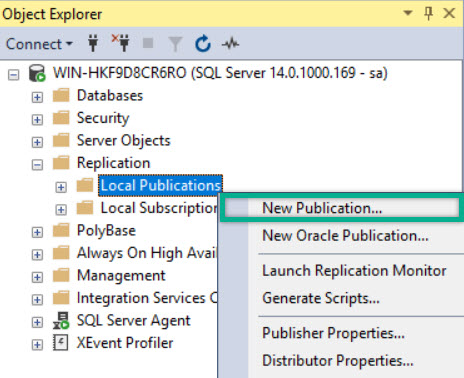Image resolution: width=464 pixels, height=378 pixels.
Task: Select the XEvent Profiler label
Action: pos(125,343)
